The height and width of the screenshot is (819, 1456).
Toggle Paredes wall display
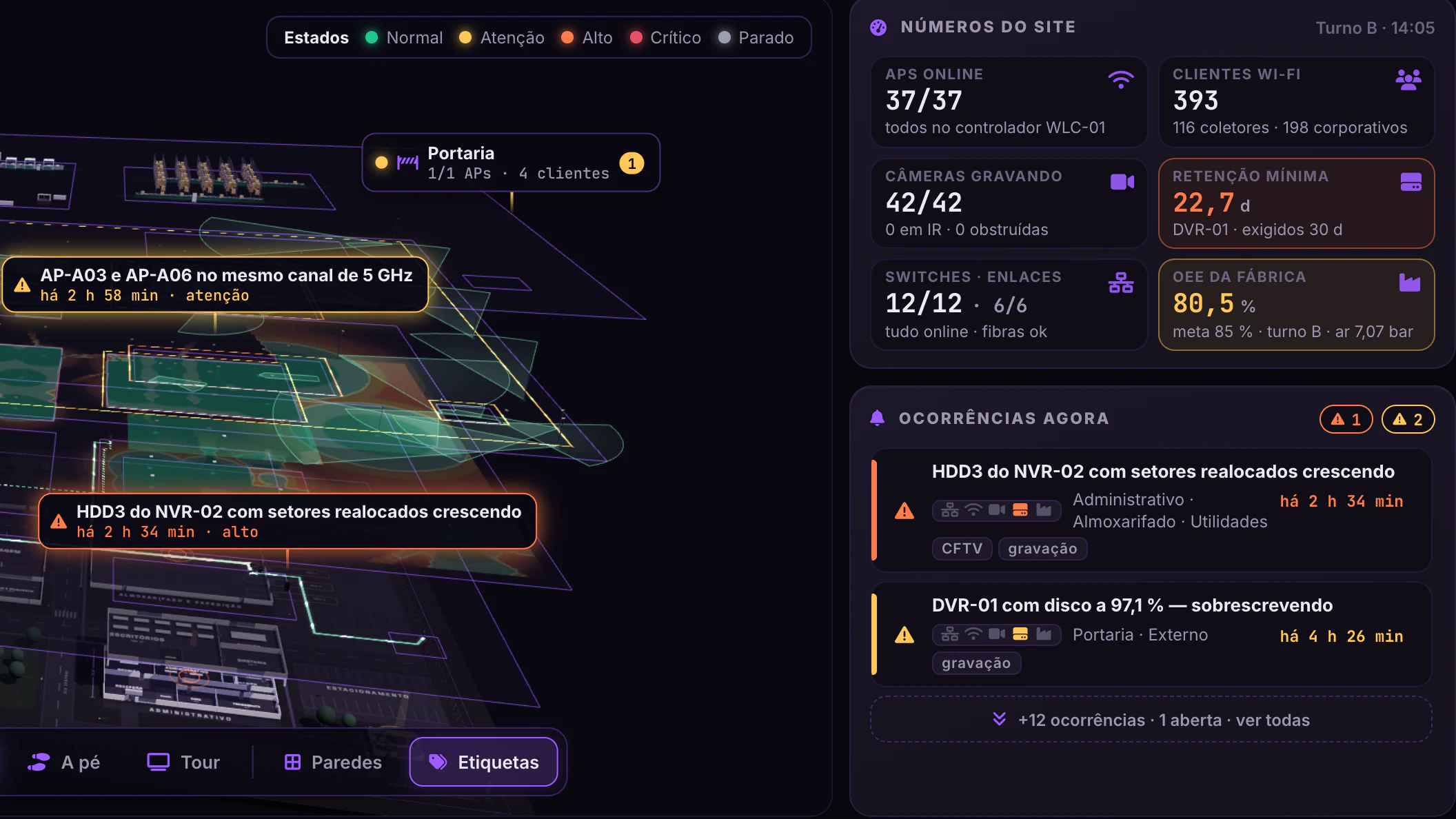[x=333, y=762]
